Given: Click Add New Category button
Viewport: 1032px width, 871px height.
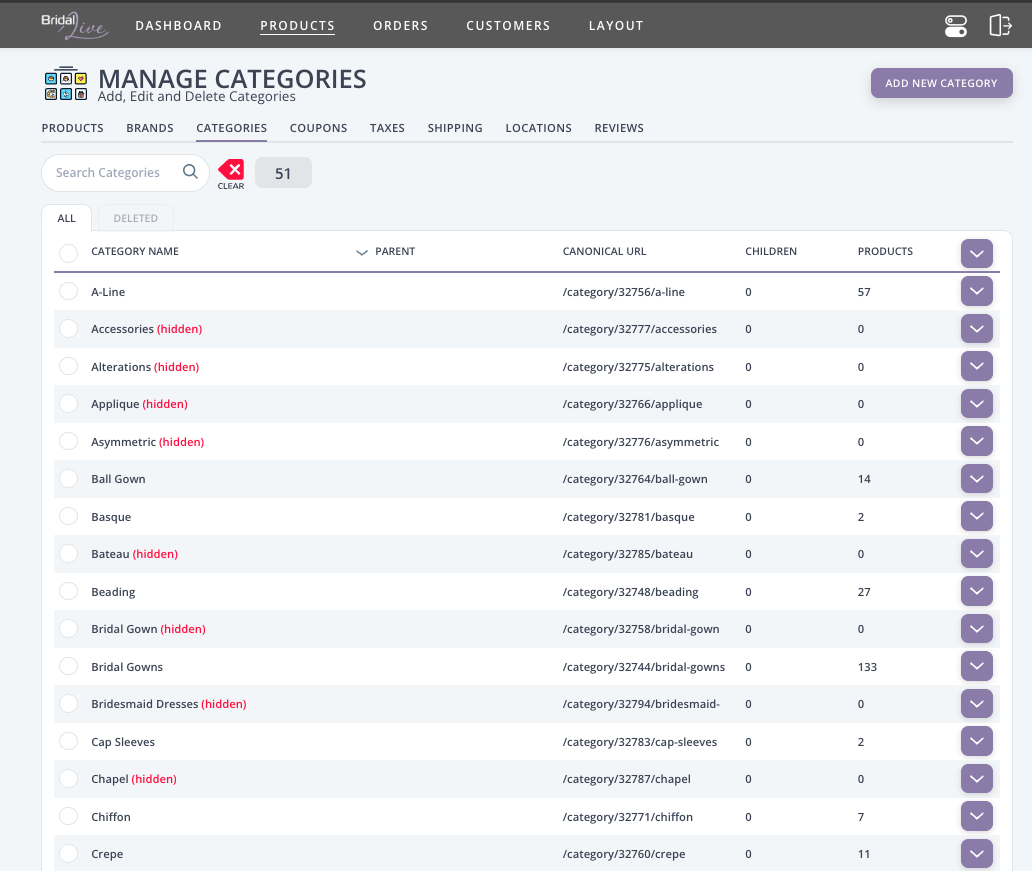Looking at the screenshot, I should [941, 83].
